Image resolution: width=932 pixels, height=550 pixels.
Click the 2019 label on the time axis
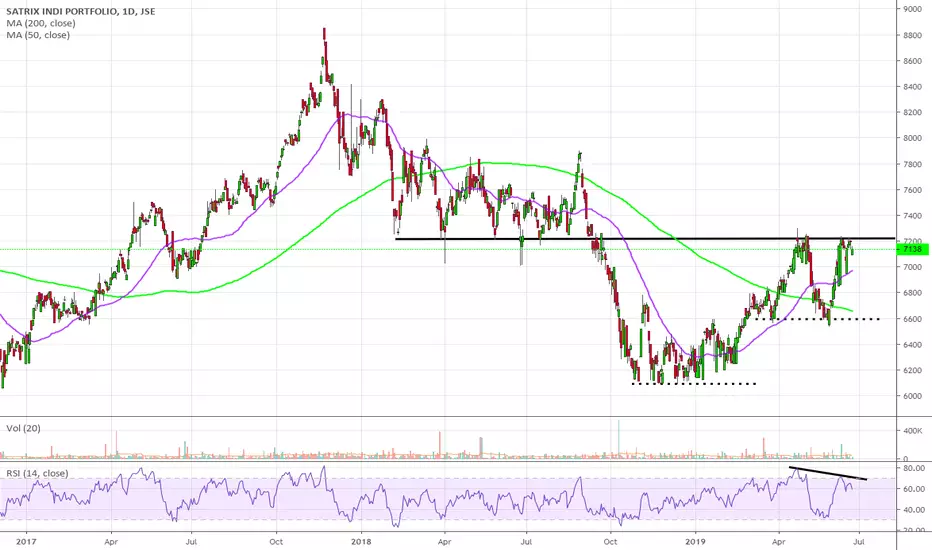point(695,542)
